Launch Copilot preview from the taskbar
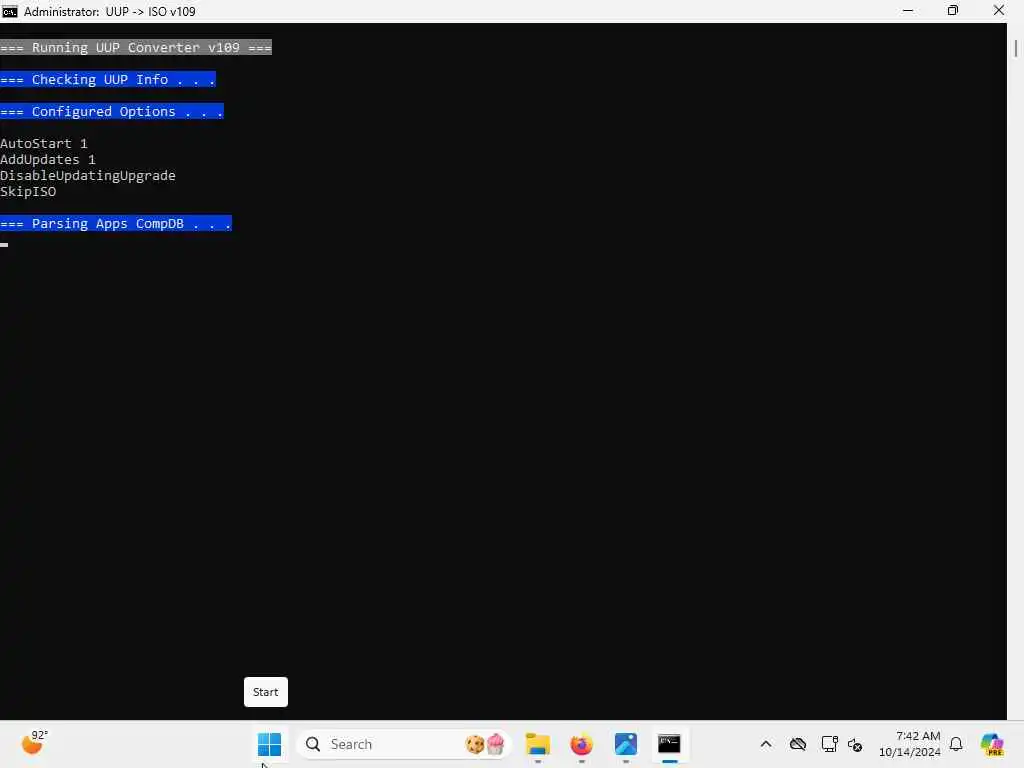The height and width of the screenshot is (768, 1024). [992, 744]
